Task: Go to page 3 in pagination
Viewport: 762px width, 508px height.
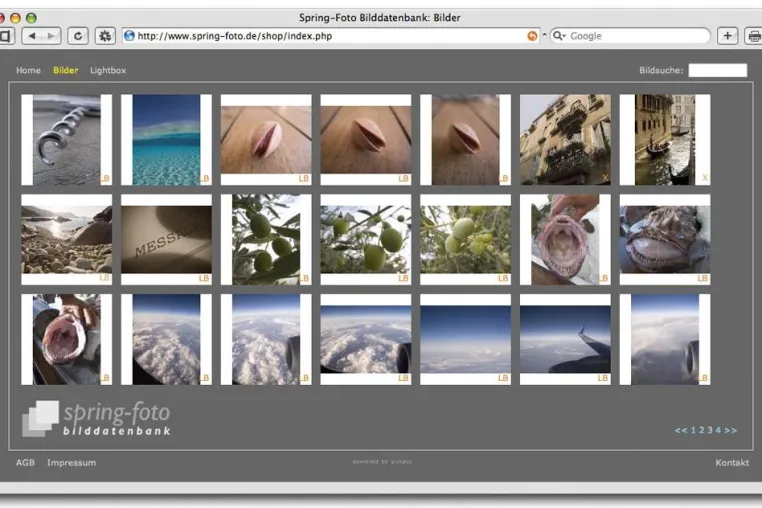Action: [710, 430]
